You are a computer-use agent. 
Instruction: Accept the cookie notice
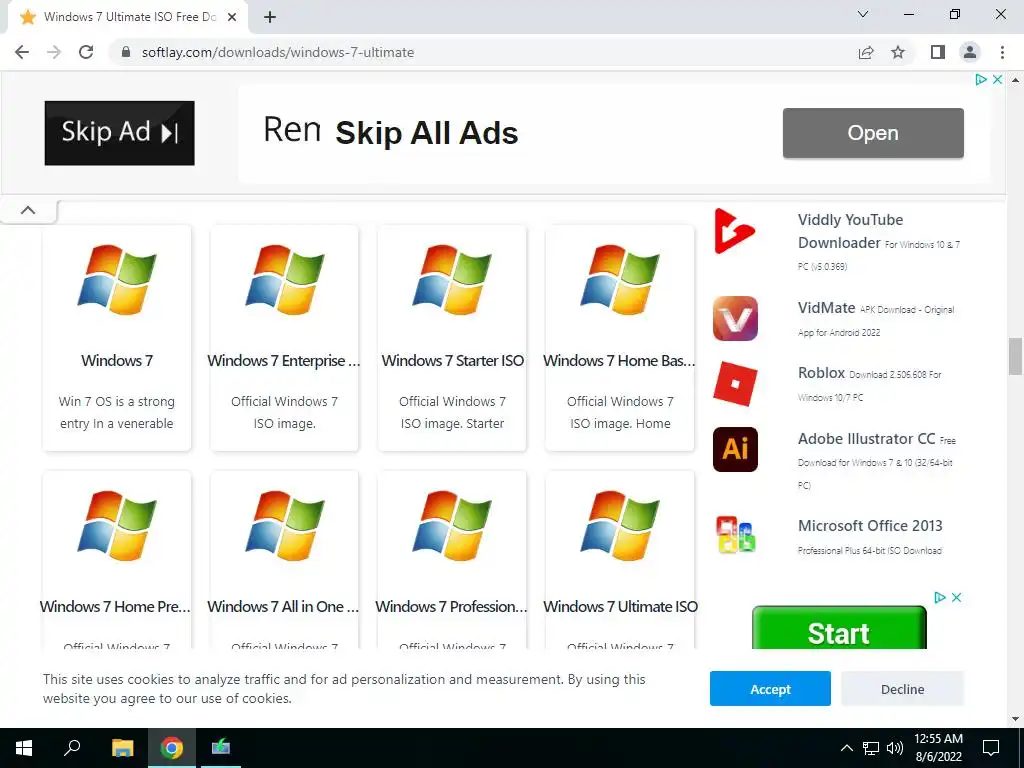(x=770, y=688)
